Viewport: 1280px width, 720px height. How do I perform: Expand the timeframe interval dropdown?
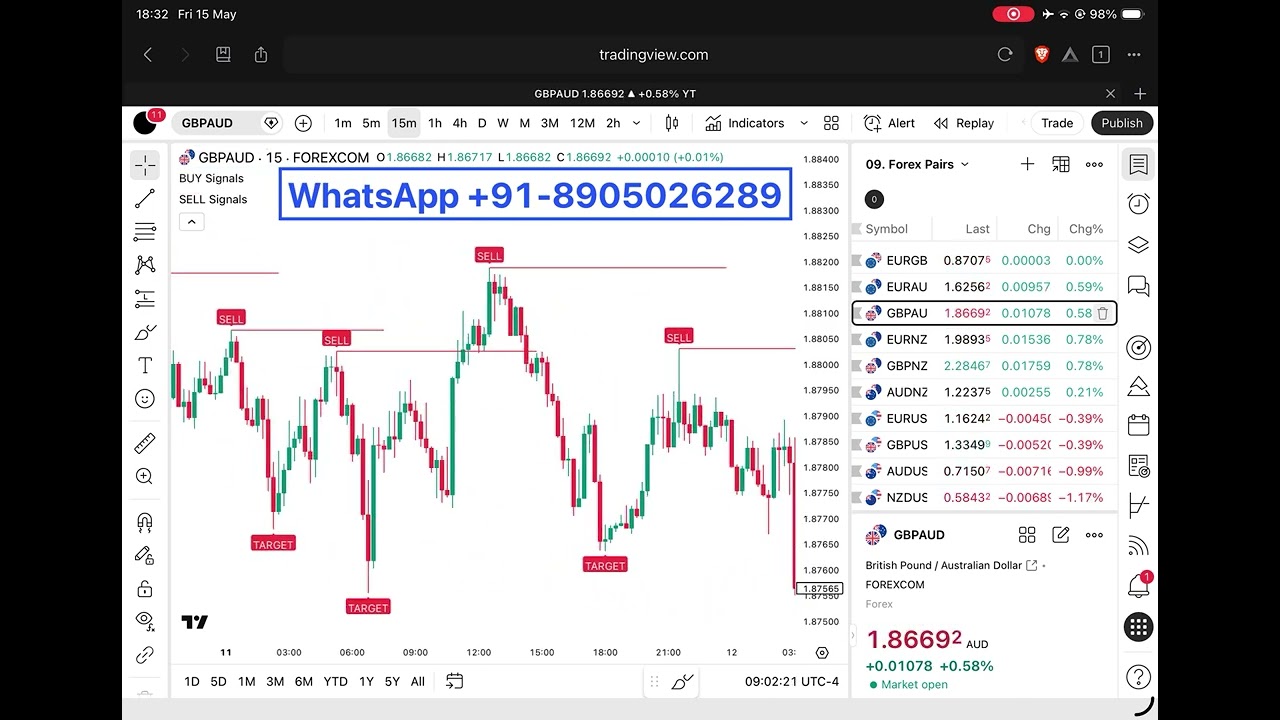pos(636,123)
